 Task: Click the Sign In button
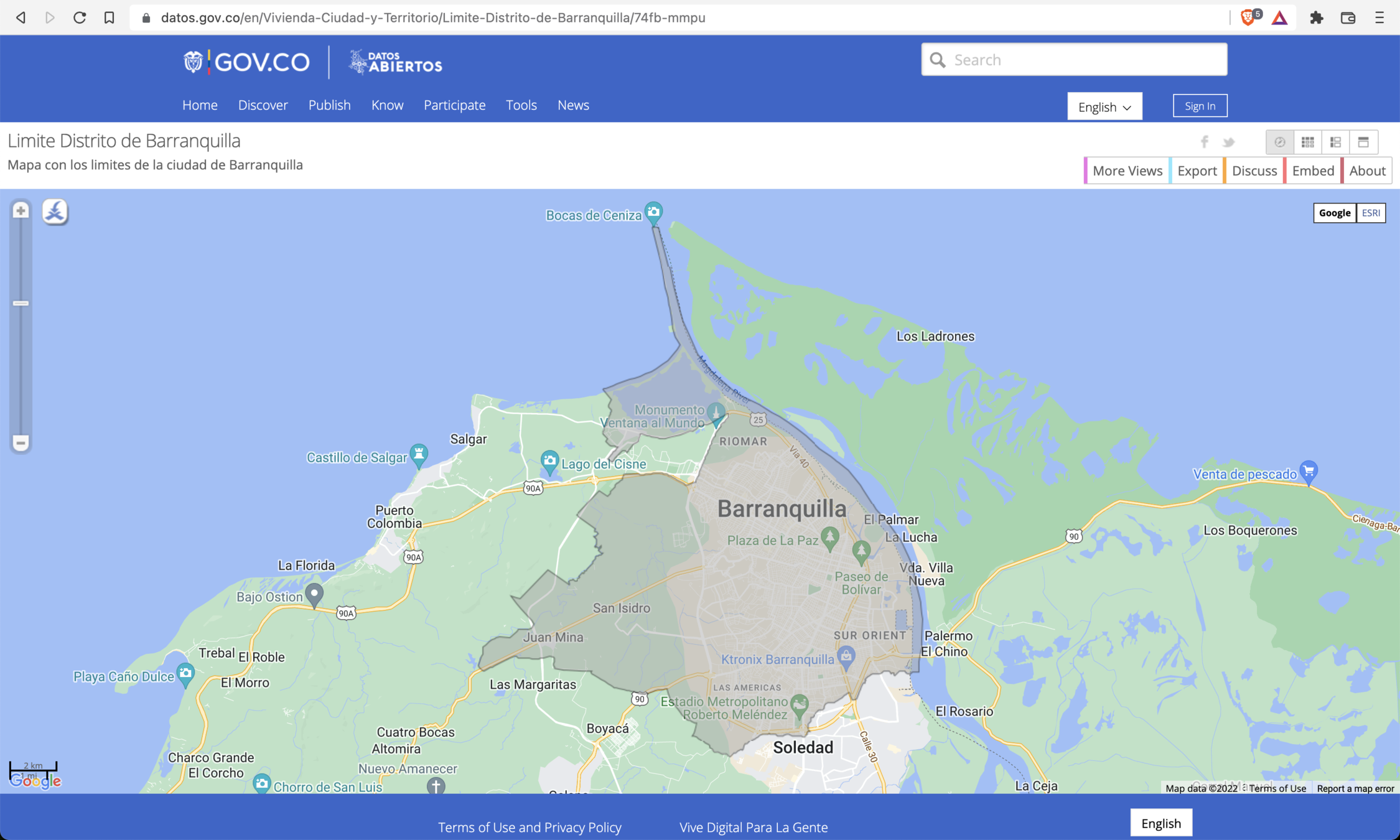click(x=1200, y=106)
